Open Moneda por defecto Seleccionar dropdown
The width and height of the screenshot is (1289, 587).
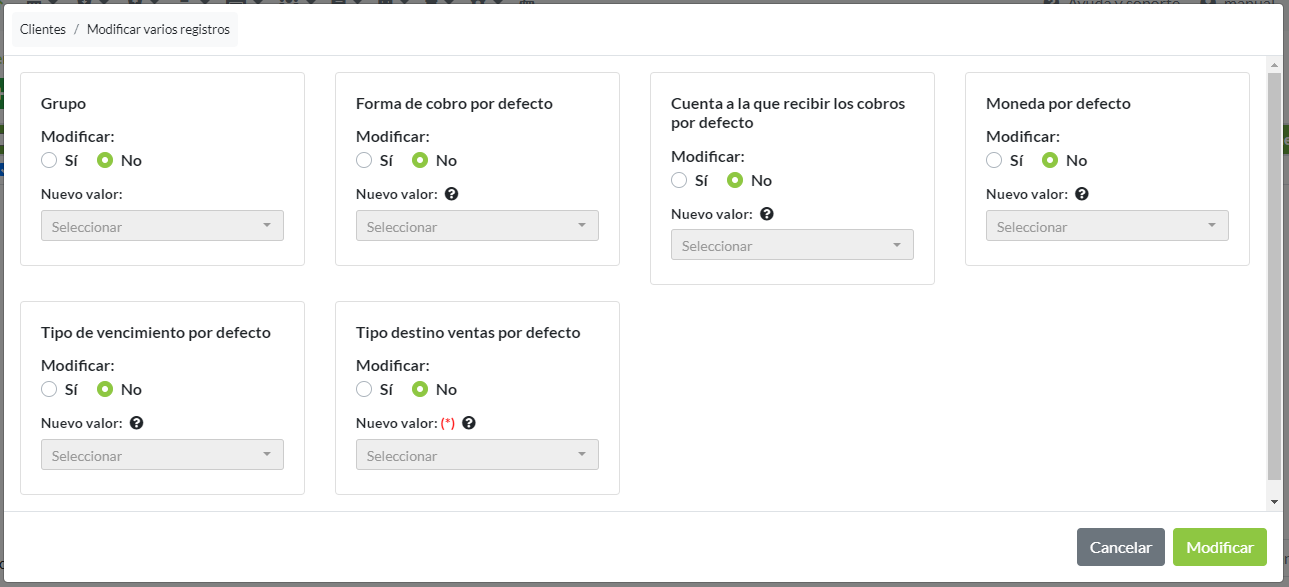[x=1107, y=226]
